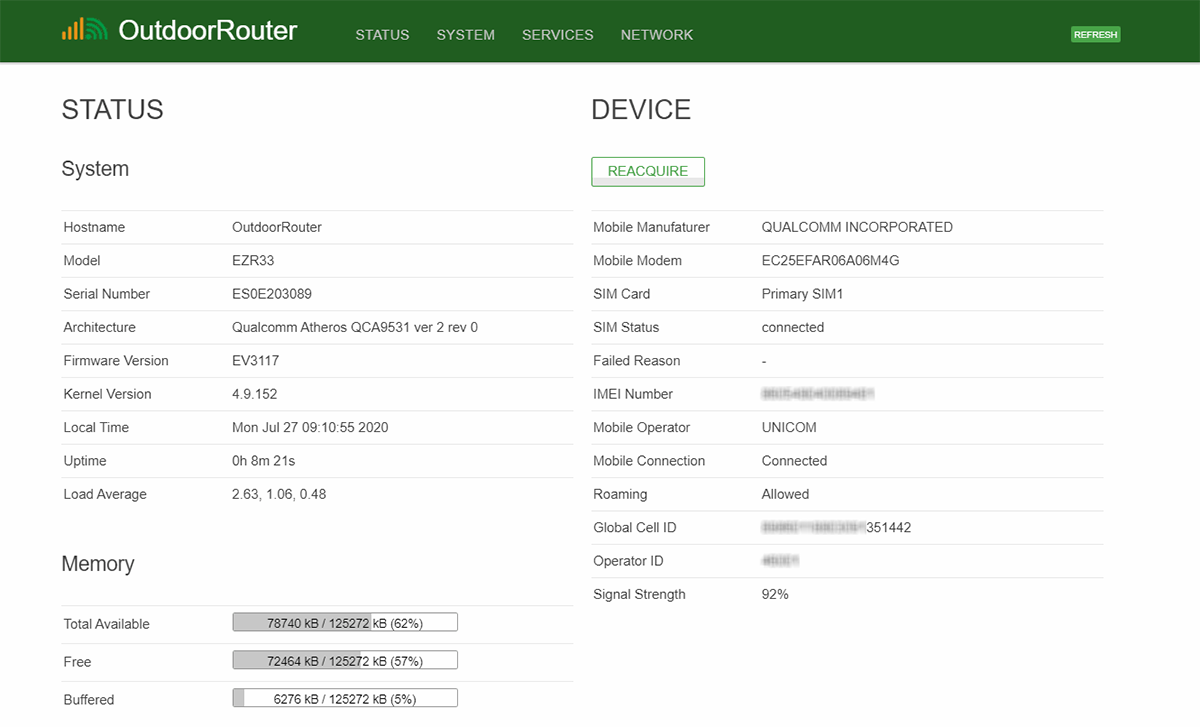
Task: Click the Mobile Manufaturer label
Action: tap(651, 227)
